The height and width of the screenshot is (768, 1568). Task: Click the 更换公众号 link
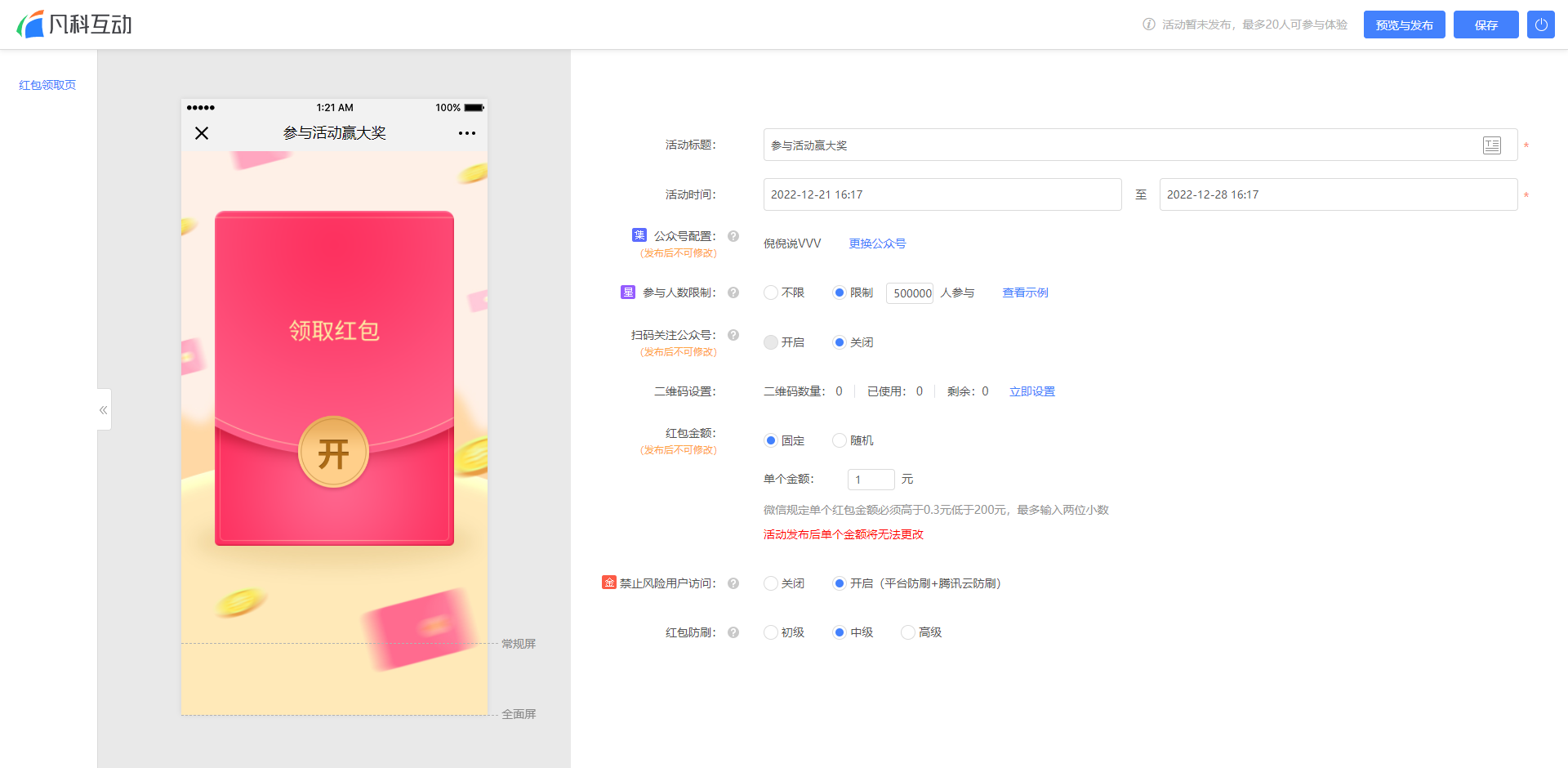tap(877, 243)
